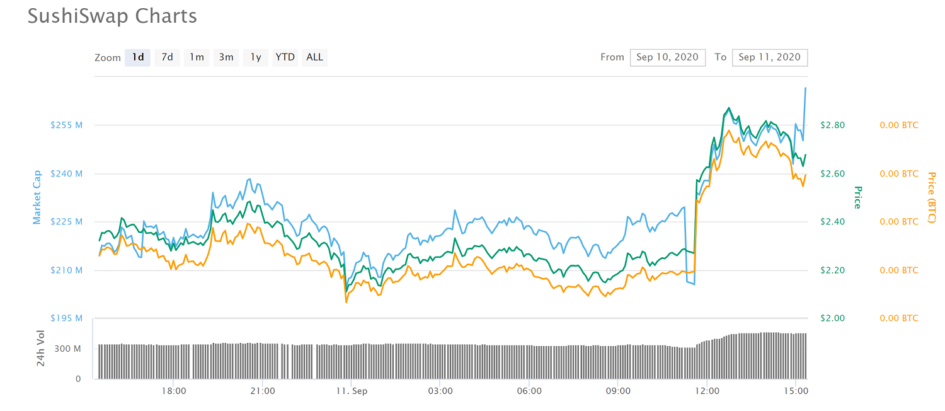Click the $255 M market cap gridline label

pos(65,125)
